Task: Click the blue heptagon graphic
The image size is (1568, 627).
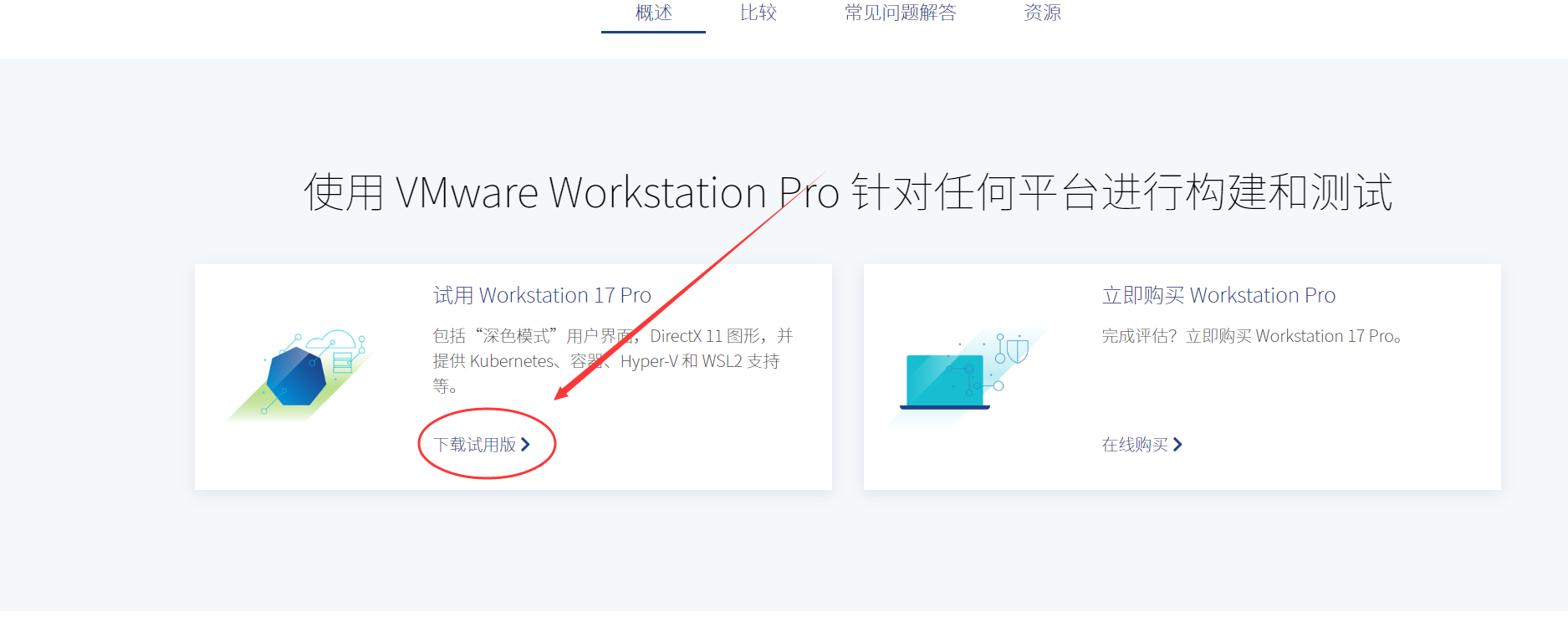Action: point(295,377)
